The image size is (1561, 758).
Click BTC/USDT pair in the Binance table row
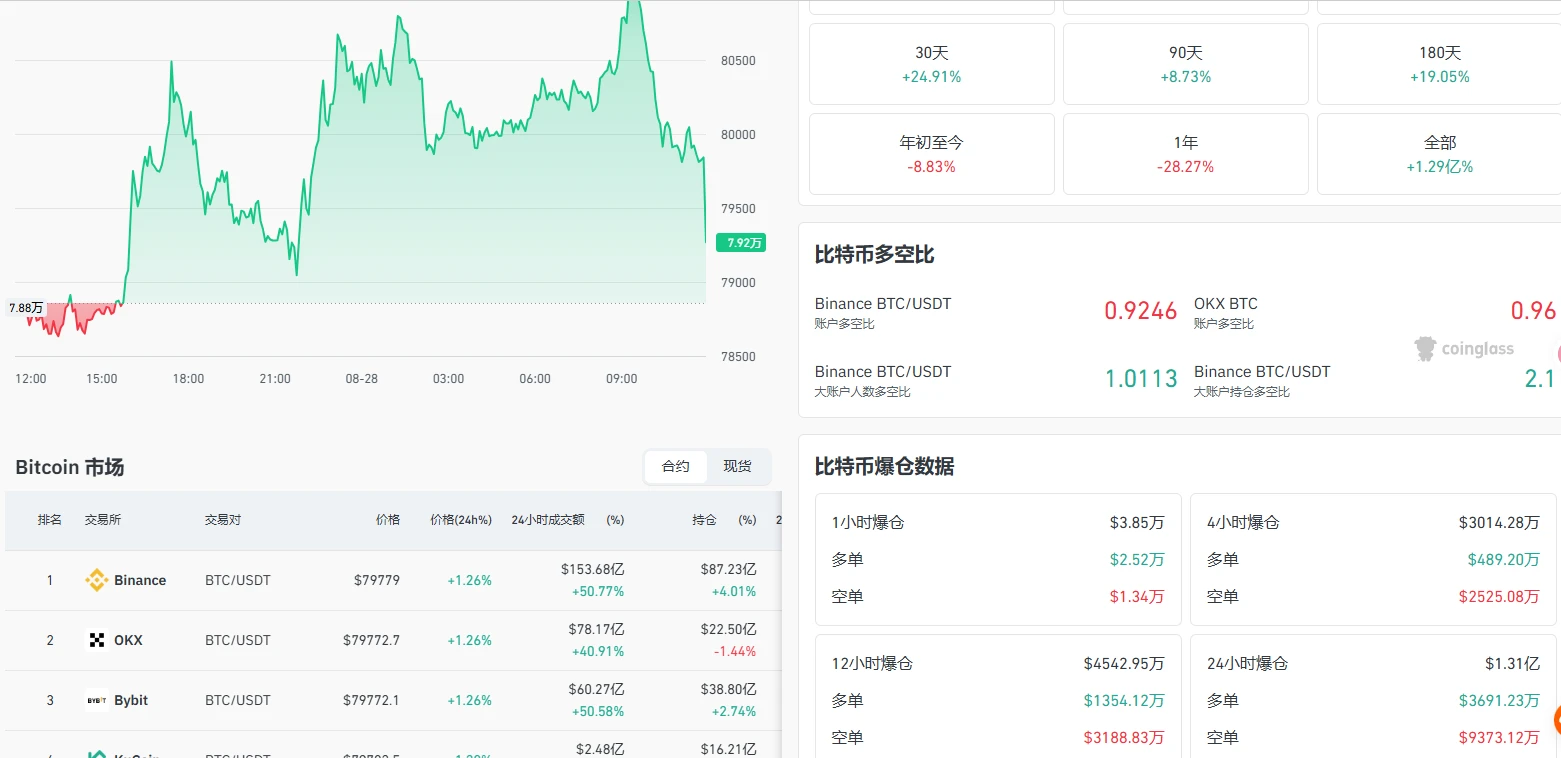[238, 580]
